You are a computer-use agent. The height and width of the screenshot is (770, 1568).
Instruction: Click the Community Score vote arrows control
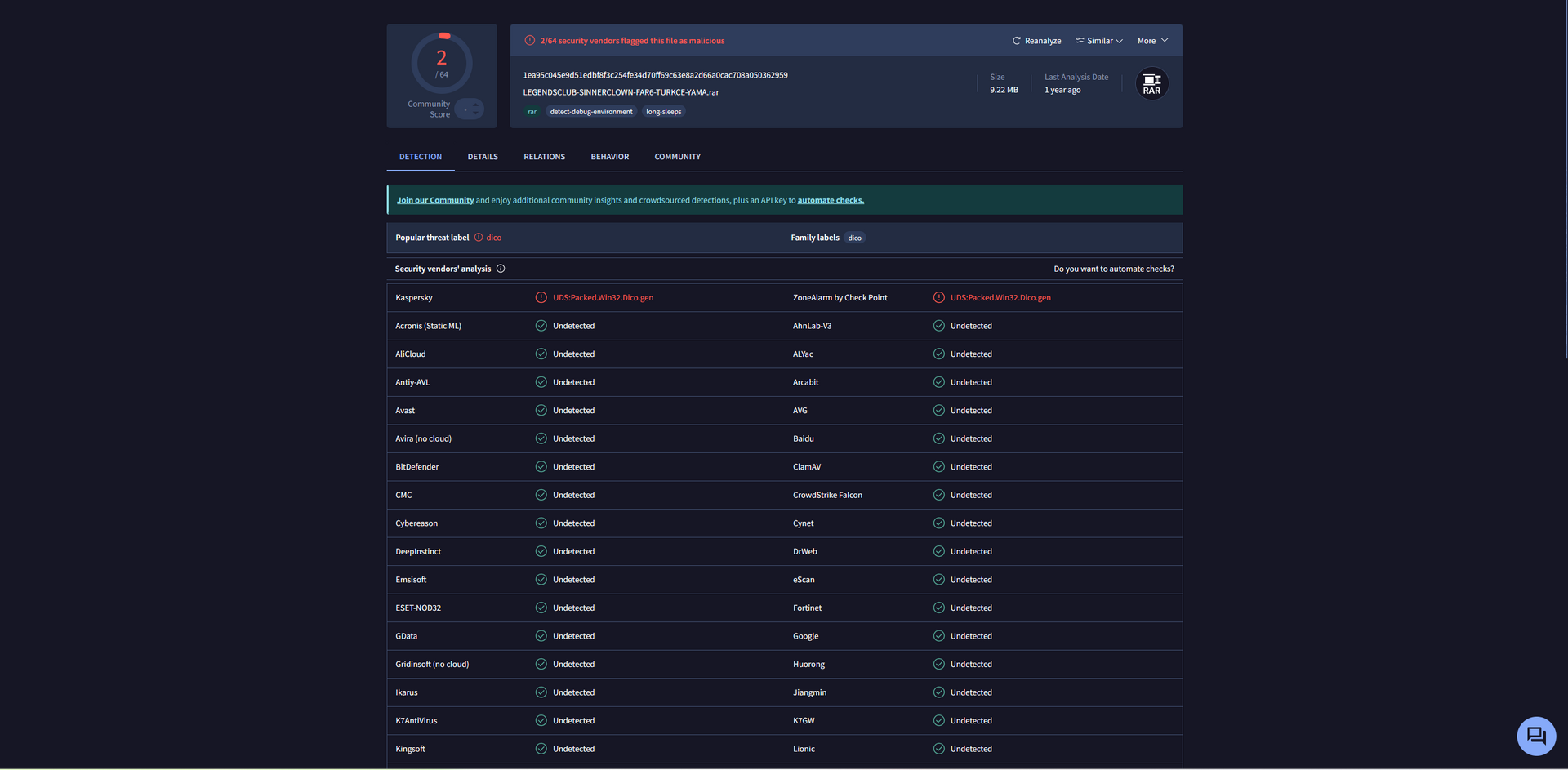[x=470, y=109]
